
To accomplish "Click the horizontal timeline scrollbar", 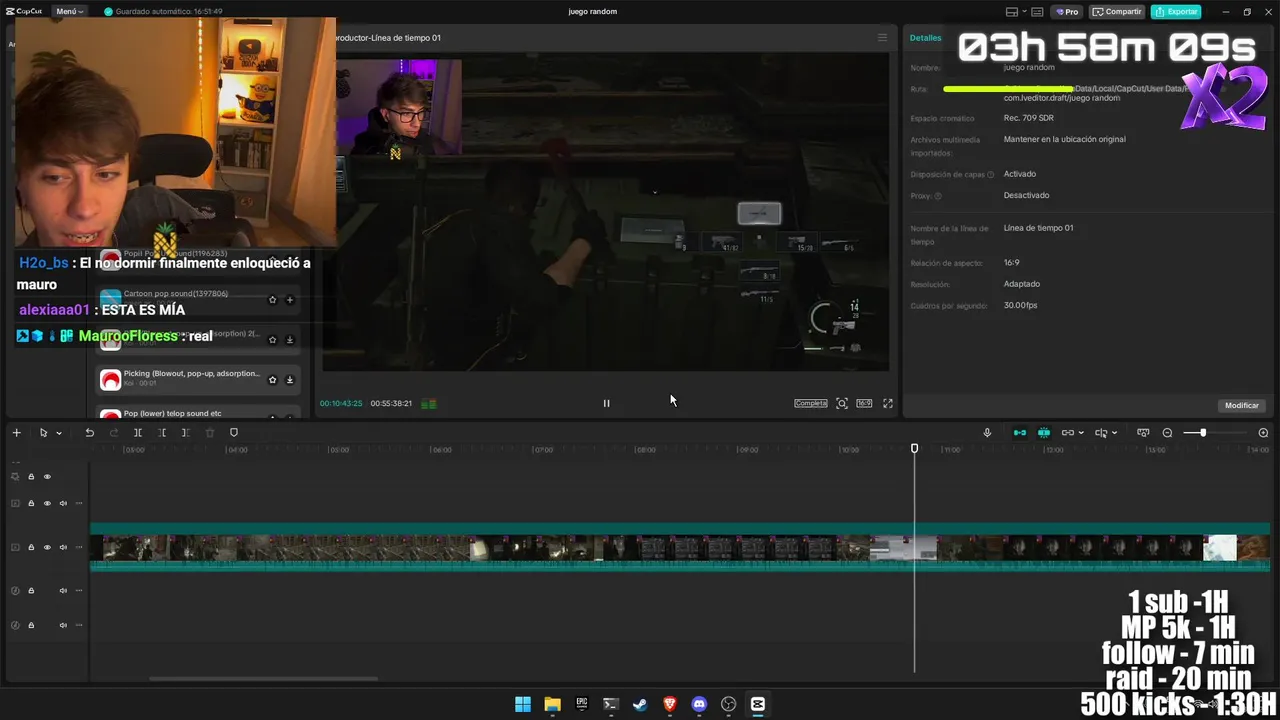I will [264, 679].
